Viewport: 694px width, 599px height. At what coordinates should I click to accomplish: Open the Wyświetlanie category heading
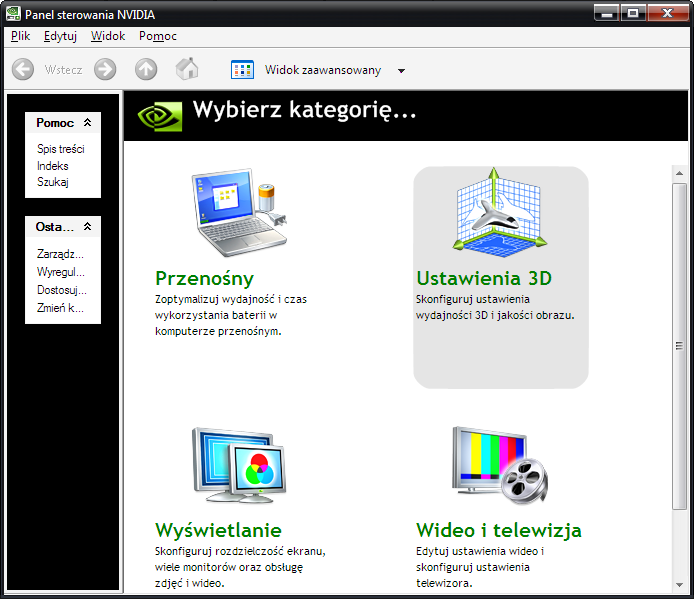[218, 530]
